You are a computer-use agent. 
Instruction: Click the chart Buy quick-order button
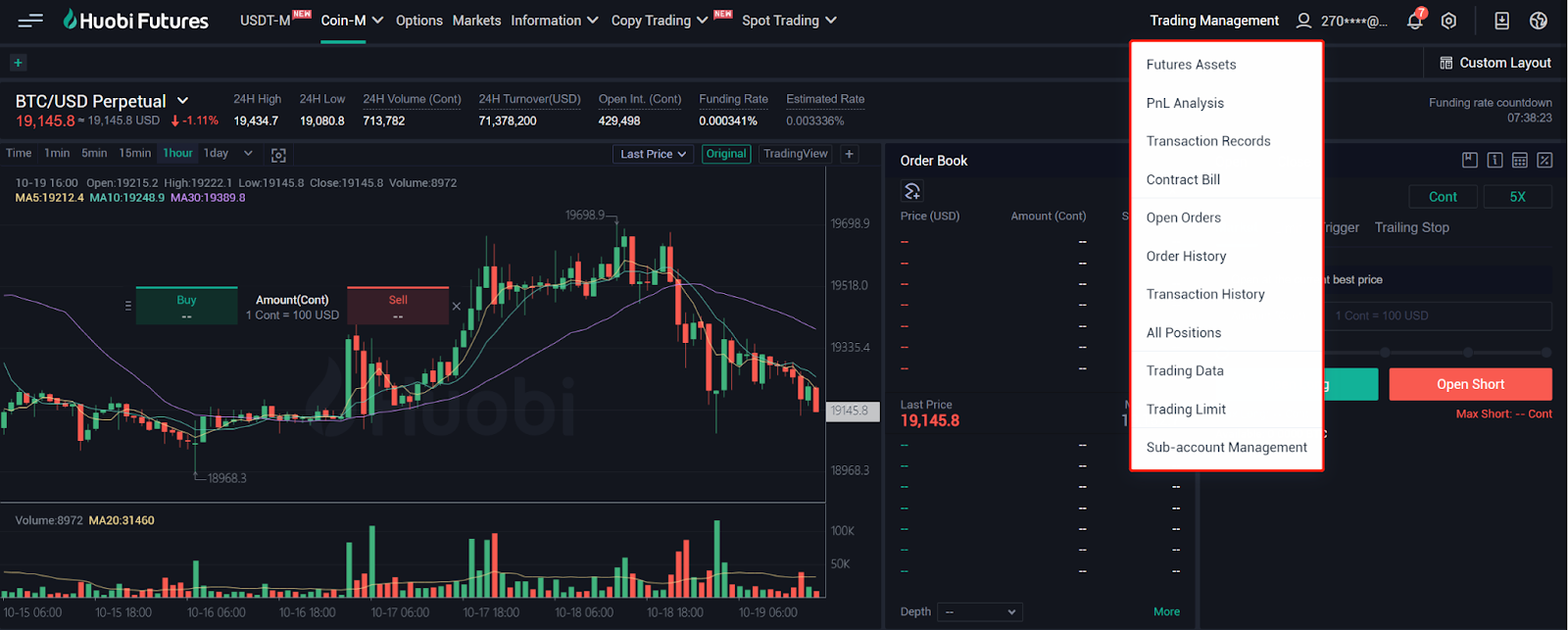click(186, 306)
